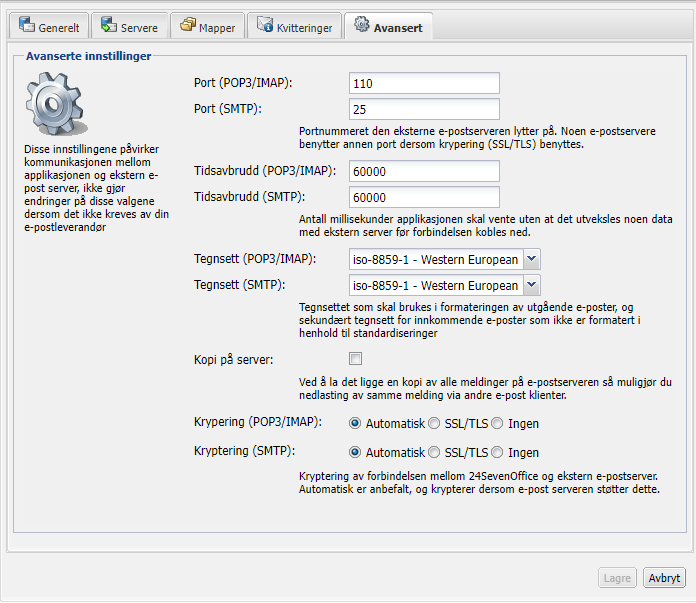This screenshot has width=696, height=603.
Task: Click the Lagre button
Action: click(617, 578)
